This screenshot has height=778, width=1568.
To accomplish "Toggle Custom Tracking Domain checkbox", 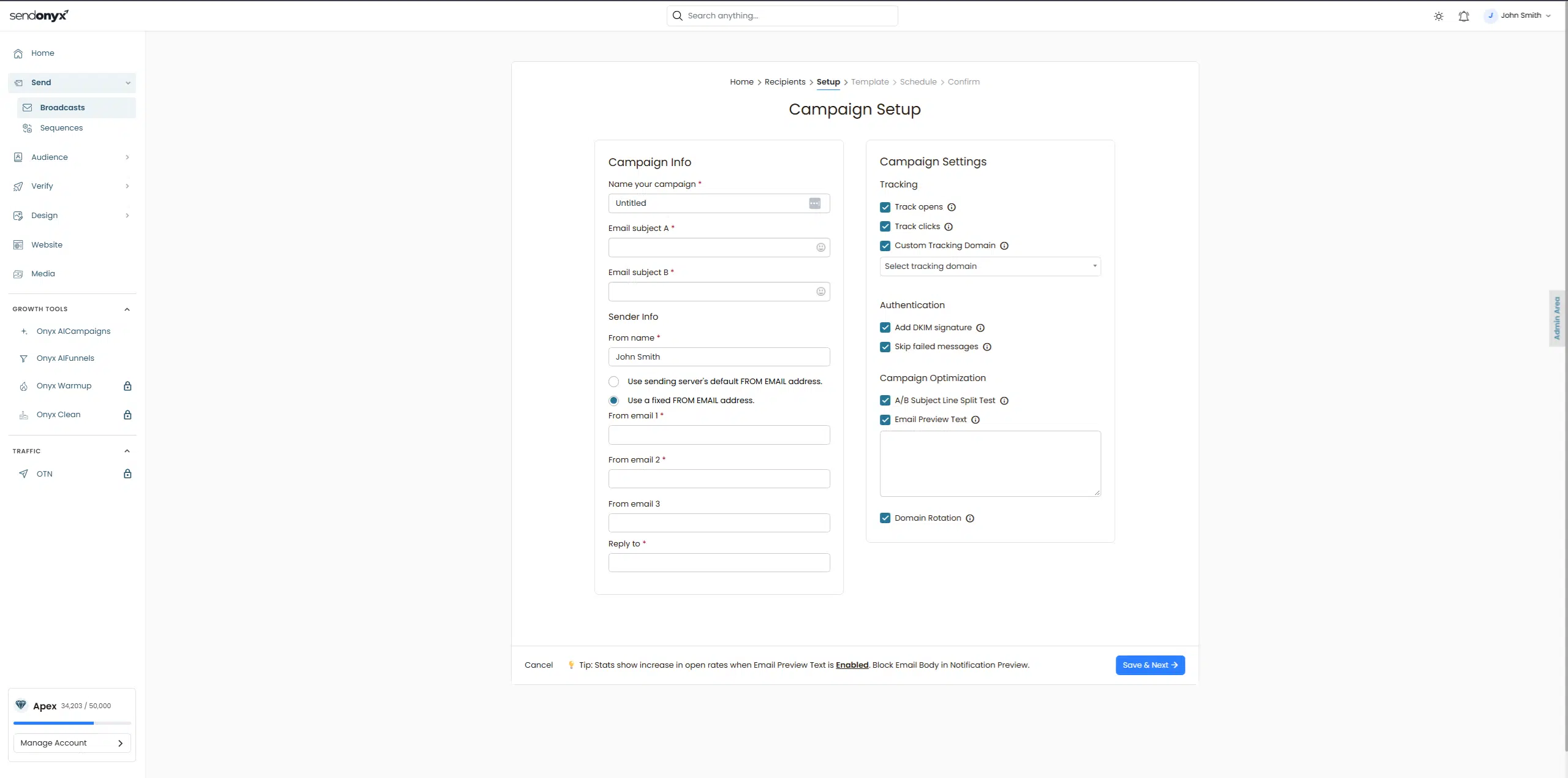I will (x=885, y=246).
